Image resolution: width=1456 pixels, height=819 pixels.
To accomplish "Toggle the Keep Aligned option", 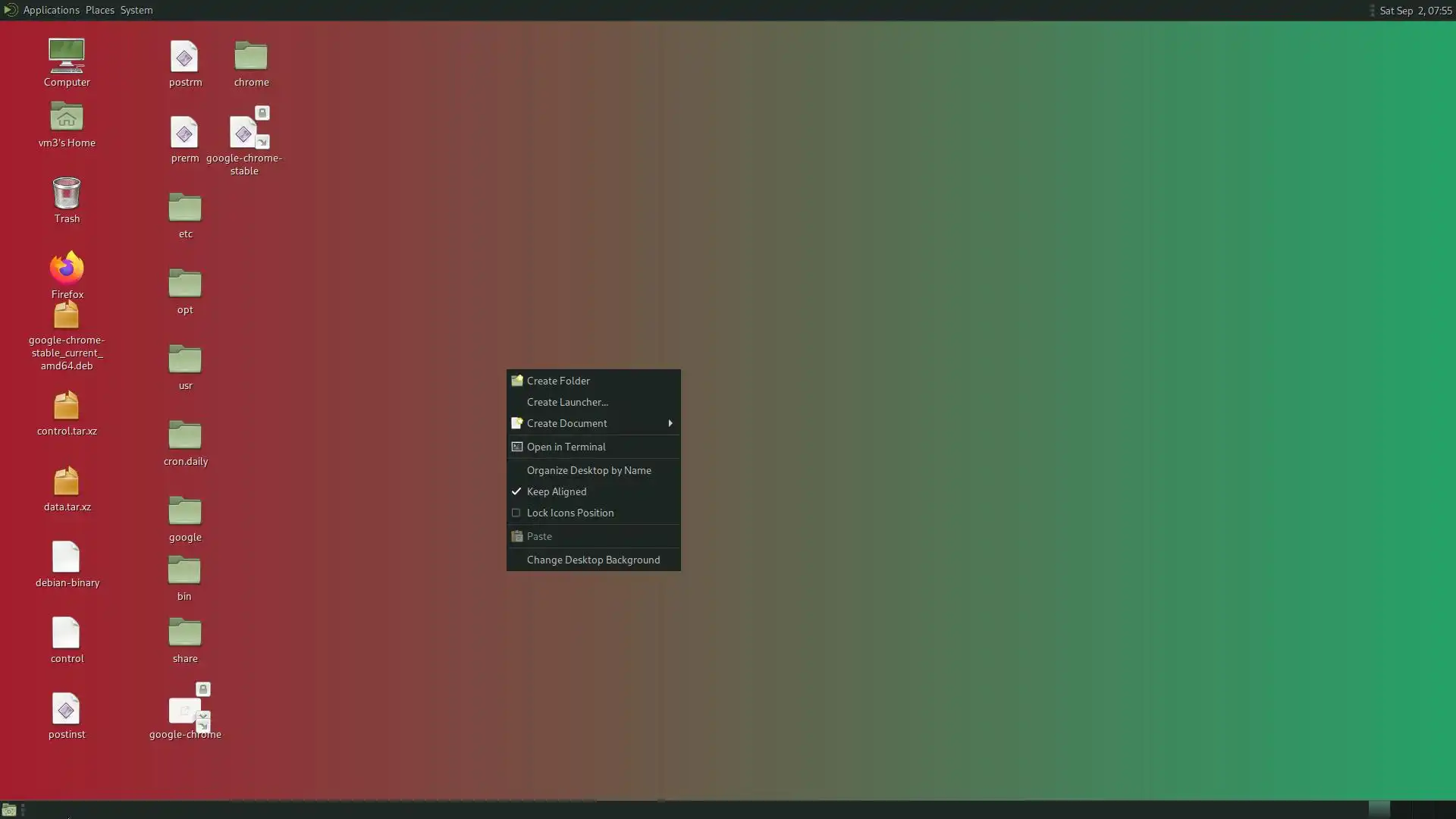I will [556, 491].
